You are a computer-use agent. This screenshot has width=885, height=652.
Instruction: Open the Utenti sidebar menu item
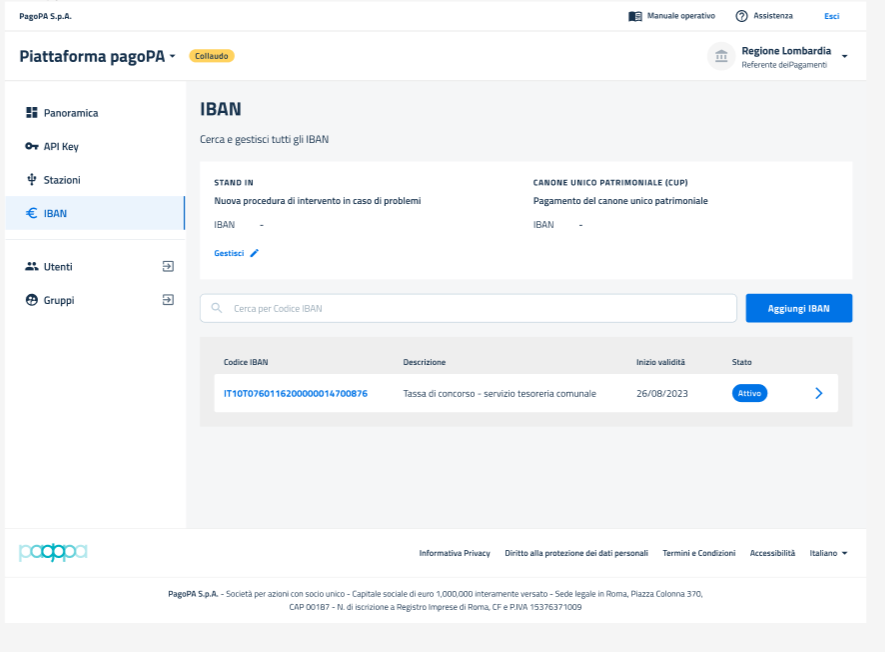(x=58, y=267)
